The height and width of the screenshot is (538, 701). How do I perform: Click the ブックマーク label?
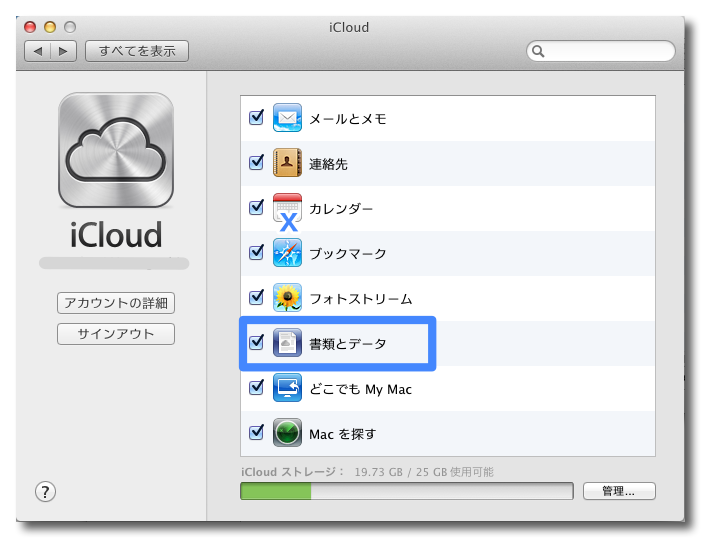(x=348, y=254)
